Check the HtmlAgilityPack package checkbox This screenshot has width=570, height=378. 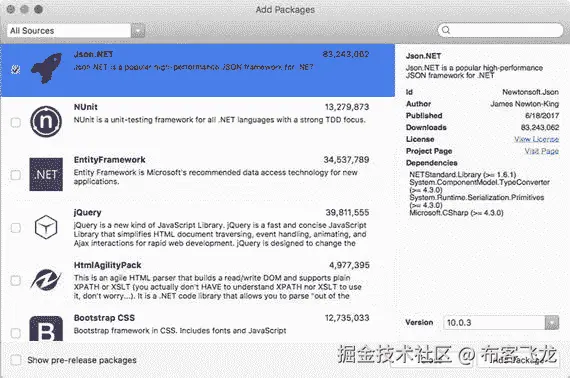[x=16, y=281]
